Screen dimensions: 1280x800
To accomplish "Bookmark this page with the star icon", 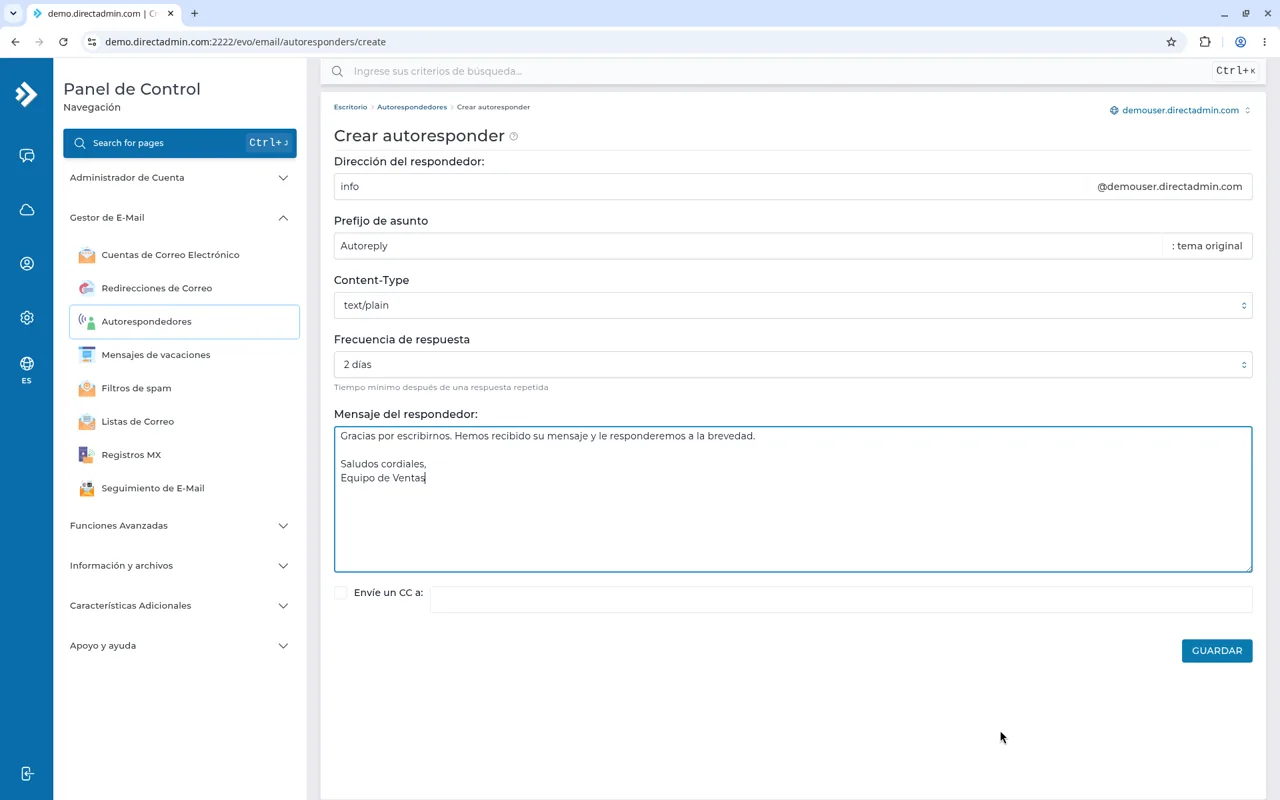I will click(1171, 42).
